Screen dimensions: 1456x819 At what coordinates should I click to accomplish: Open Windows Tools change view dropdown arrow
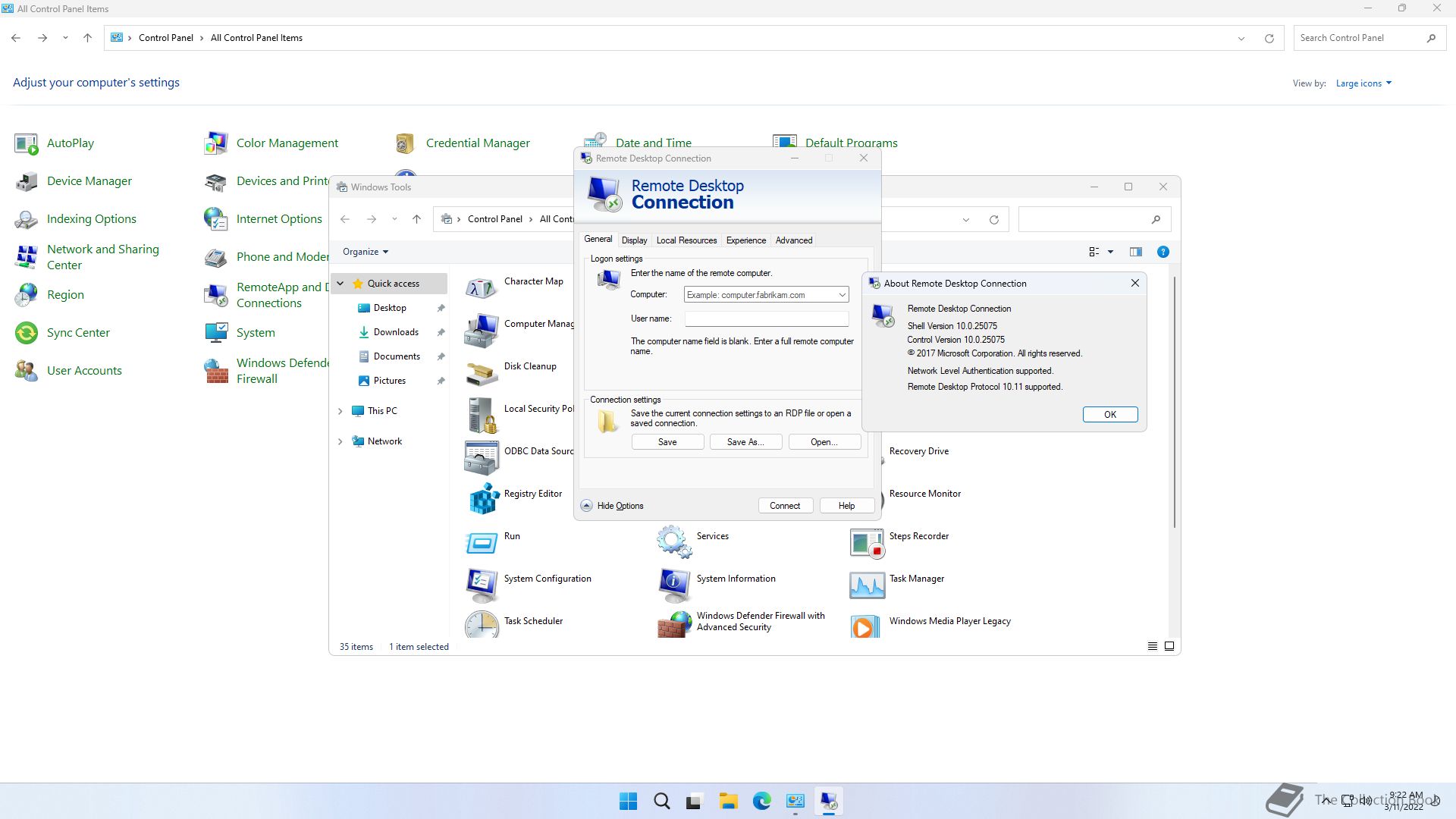click(x=1110, y=252)
